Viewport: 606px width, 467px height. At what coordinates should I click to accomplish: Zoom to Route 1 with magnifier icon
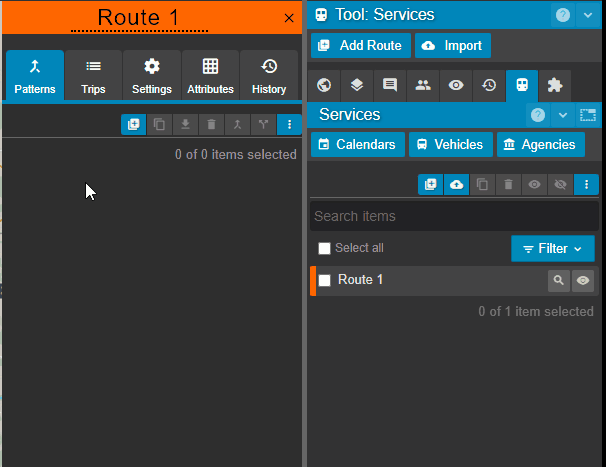[x=559, y=281]
